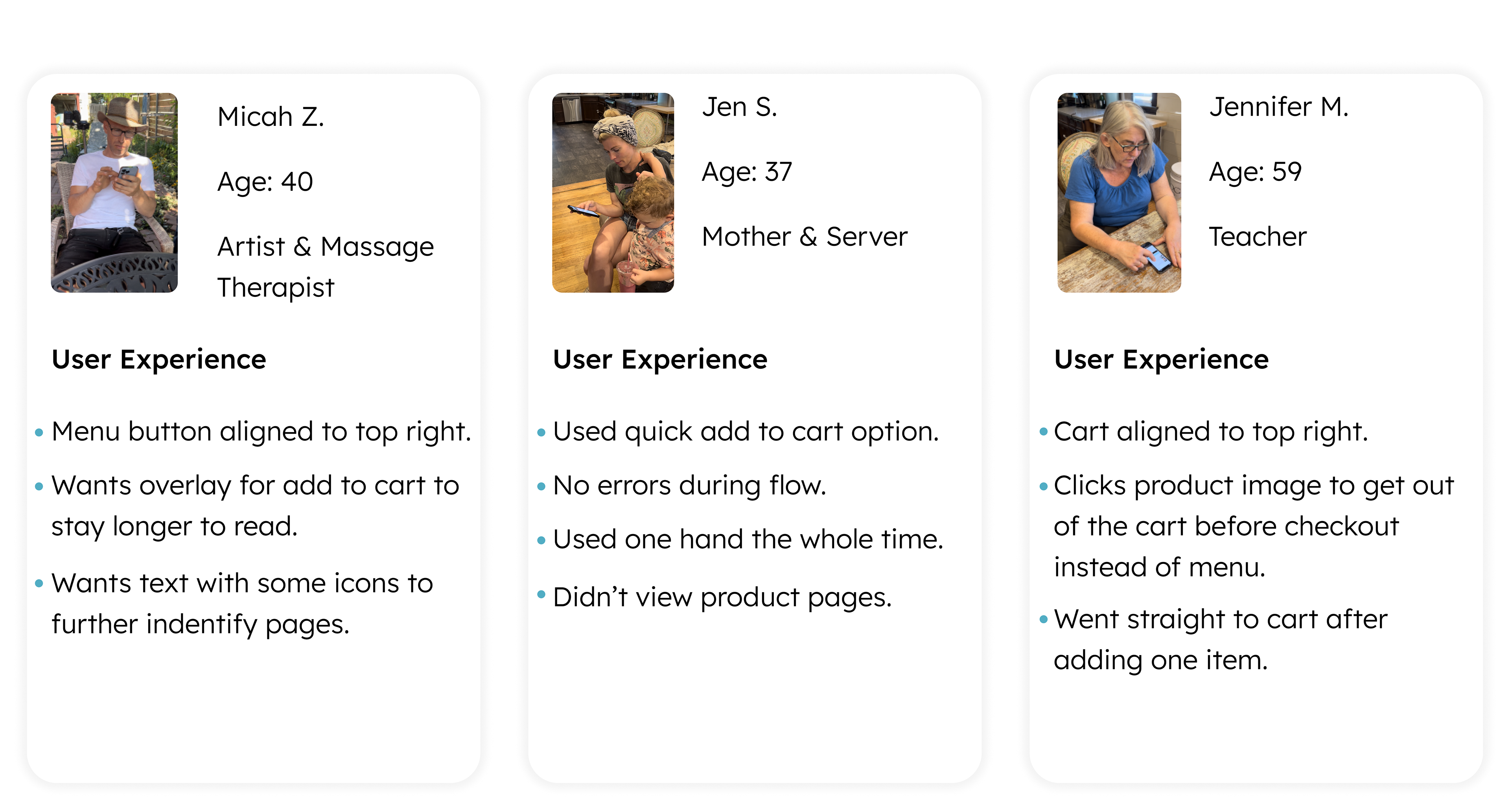The height and width of the screenshot is (812, 1510).
Task: Select the 'Menu button aligned to top right' bullet
Action: point(261,432)
